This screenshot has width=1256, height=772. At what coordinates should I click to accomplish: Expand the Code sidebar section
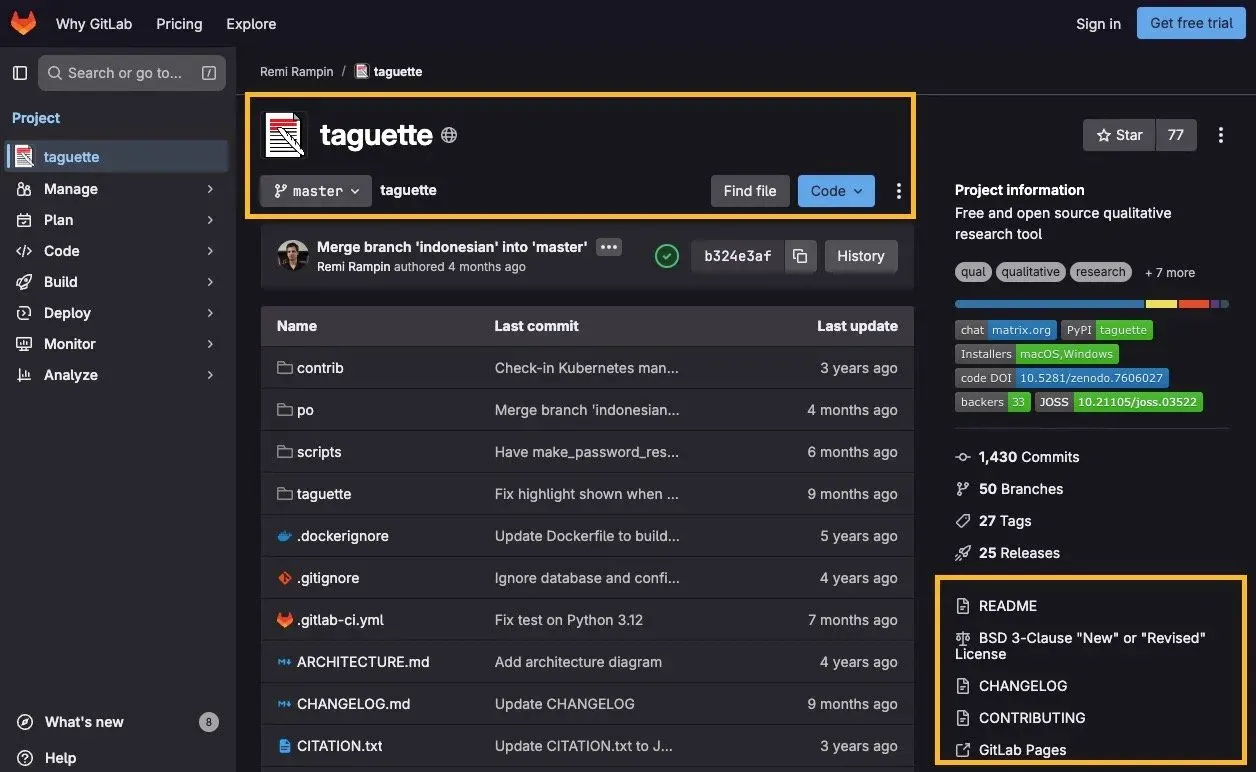click(117, 251)
